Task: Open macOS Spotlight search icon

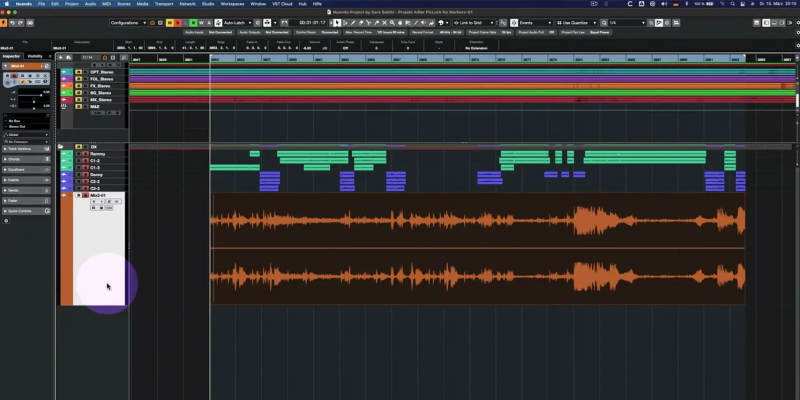Action: pos(733,4)
